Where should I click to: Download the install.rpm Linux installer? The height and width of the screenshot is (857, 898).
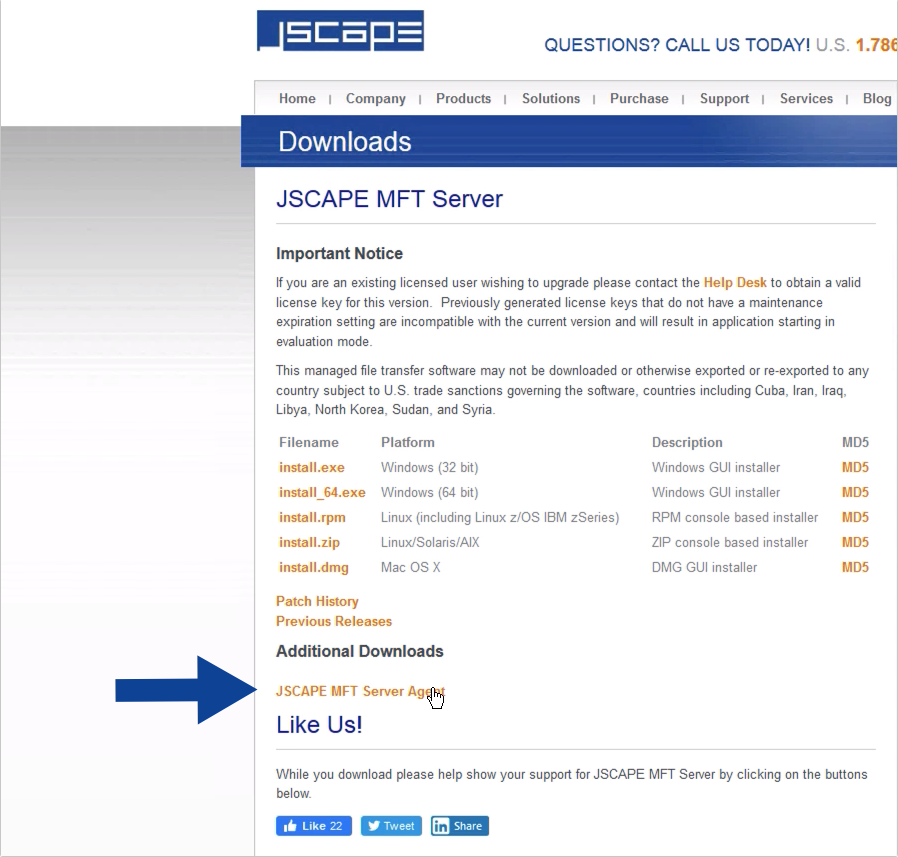[310, 517]
